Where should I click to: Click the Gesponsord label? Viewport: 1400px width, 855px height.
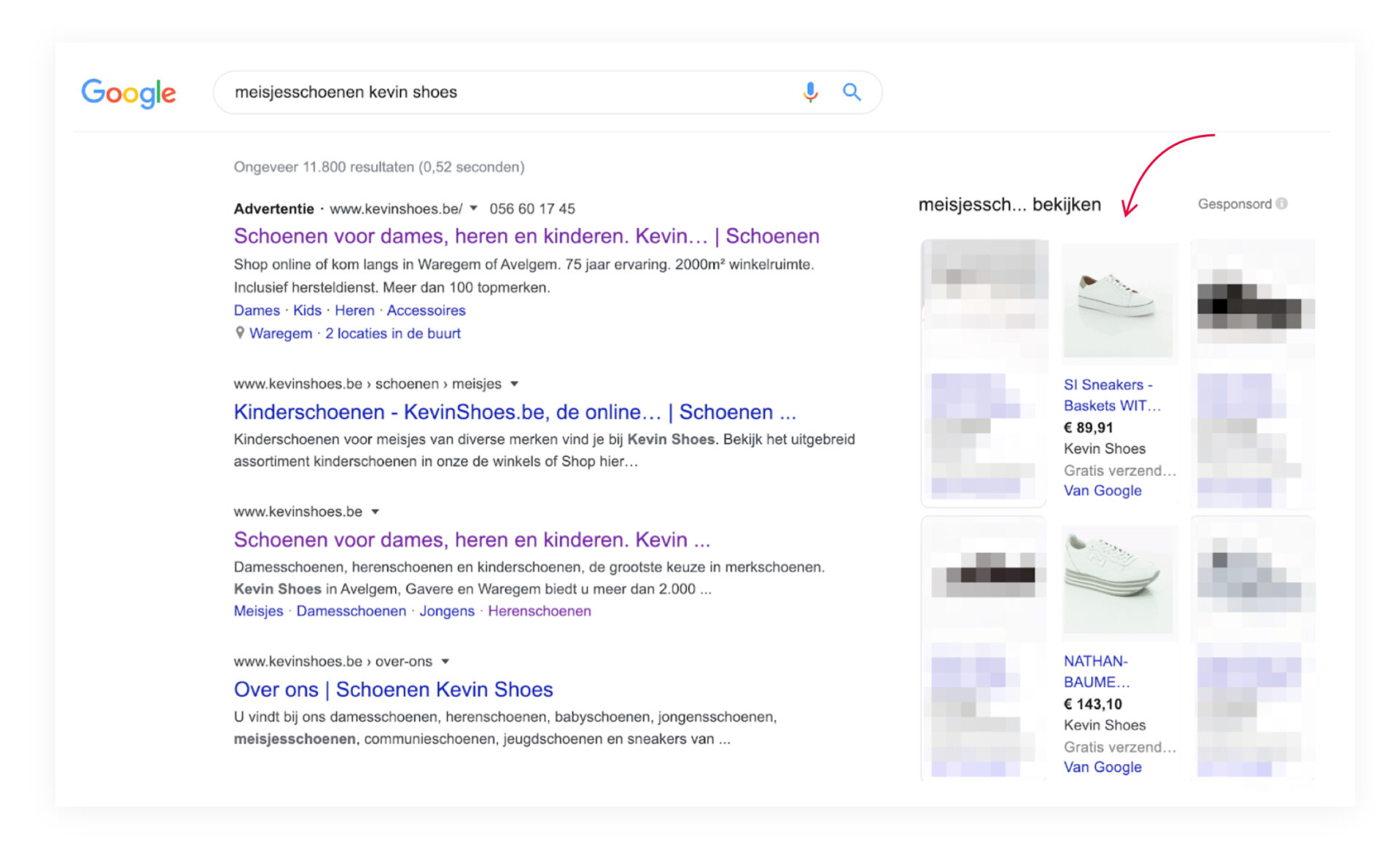click(1234, 204)
